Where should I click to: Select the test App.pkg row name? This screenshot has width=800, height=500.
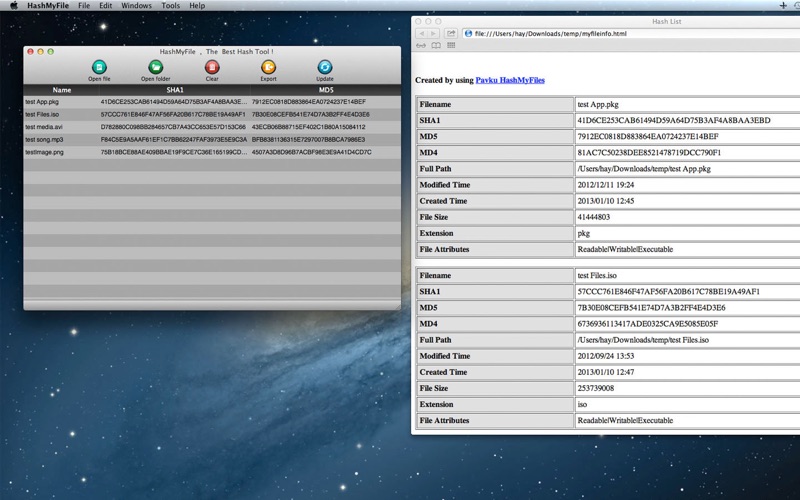(42, 102)
